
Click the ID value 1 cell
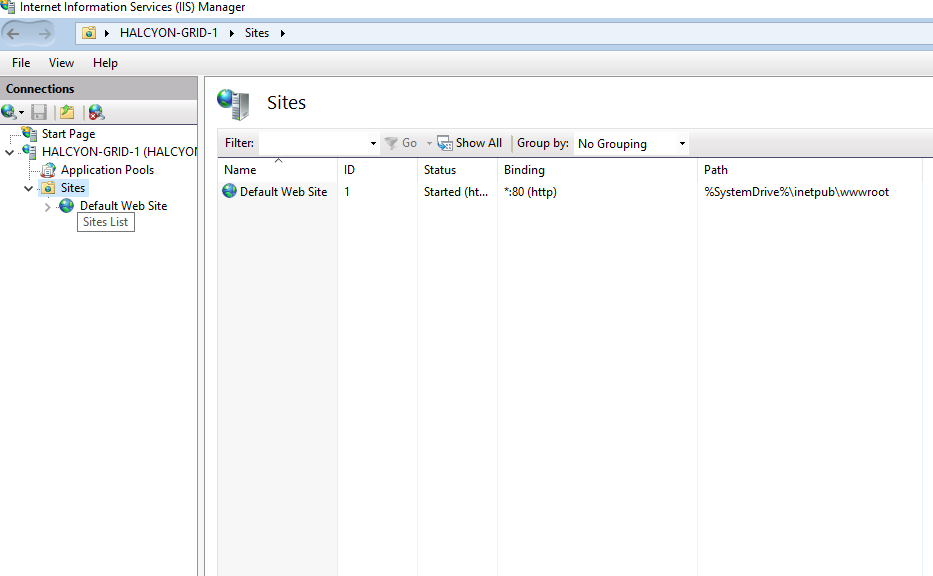(x=347, y=192)
